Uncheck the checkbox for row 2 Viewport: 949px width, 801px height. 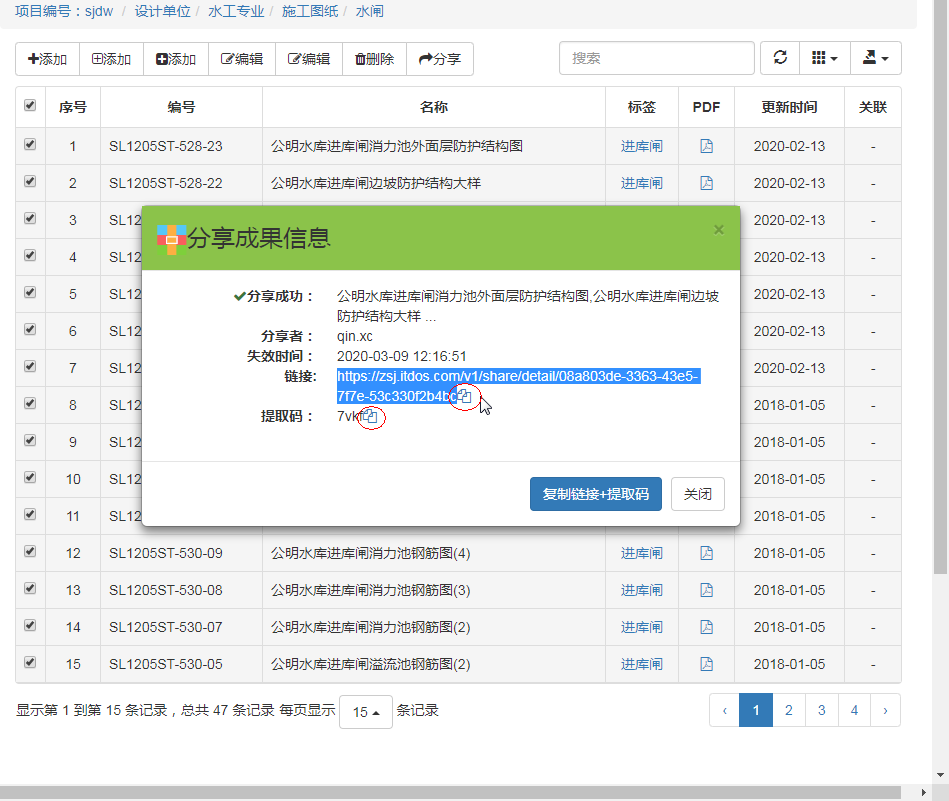pos(30,181)
